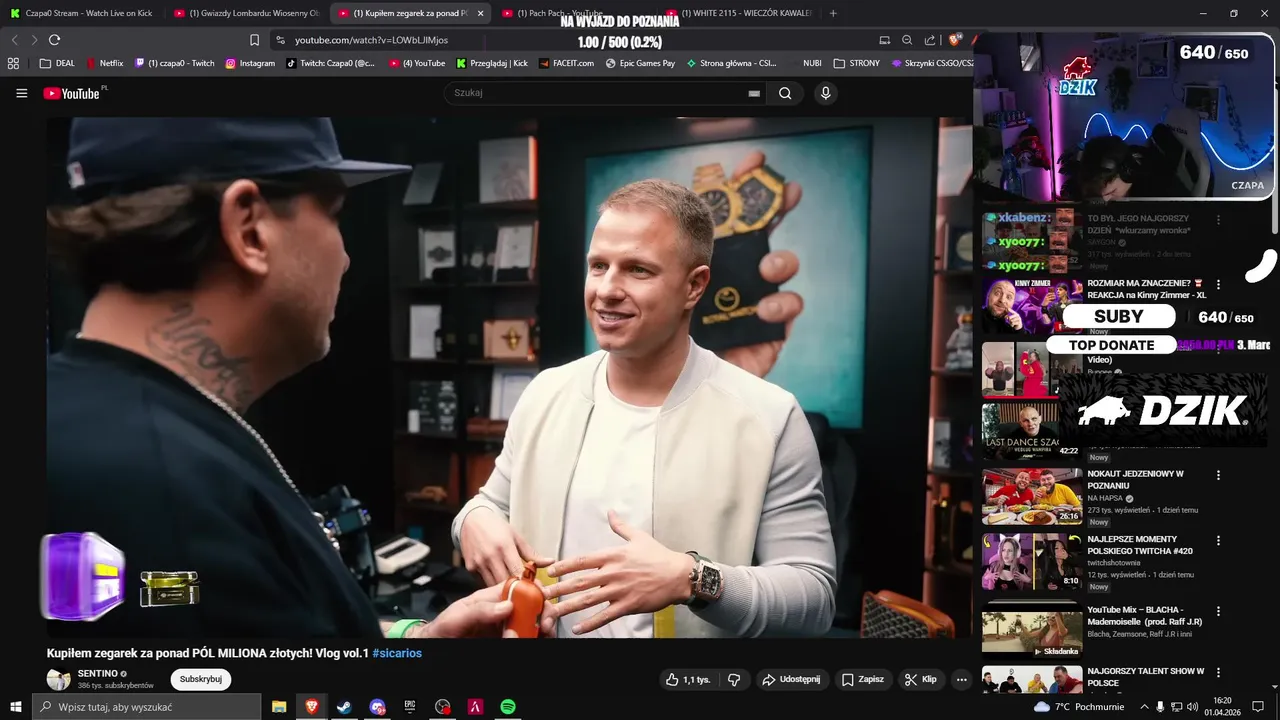
Task: Open the SENTINO channel avatar
Action: click(59, 679)
